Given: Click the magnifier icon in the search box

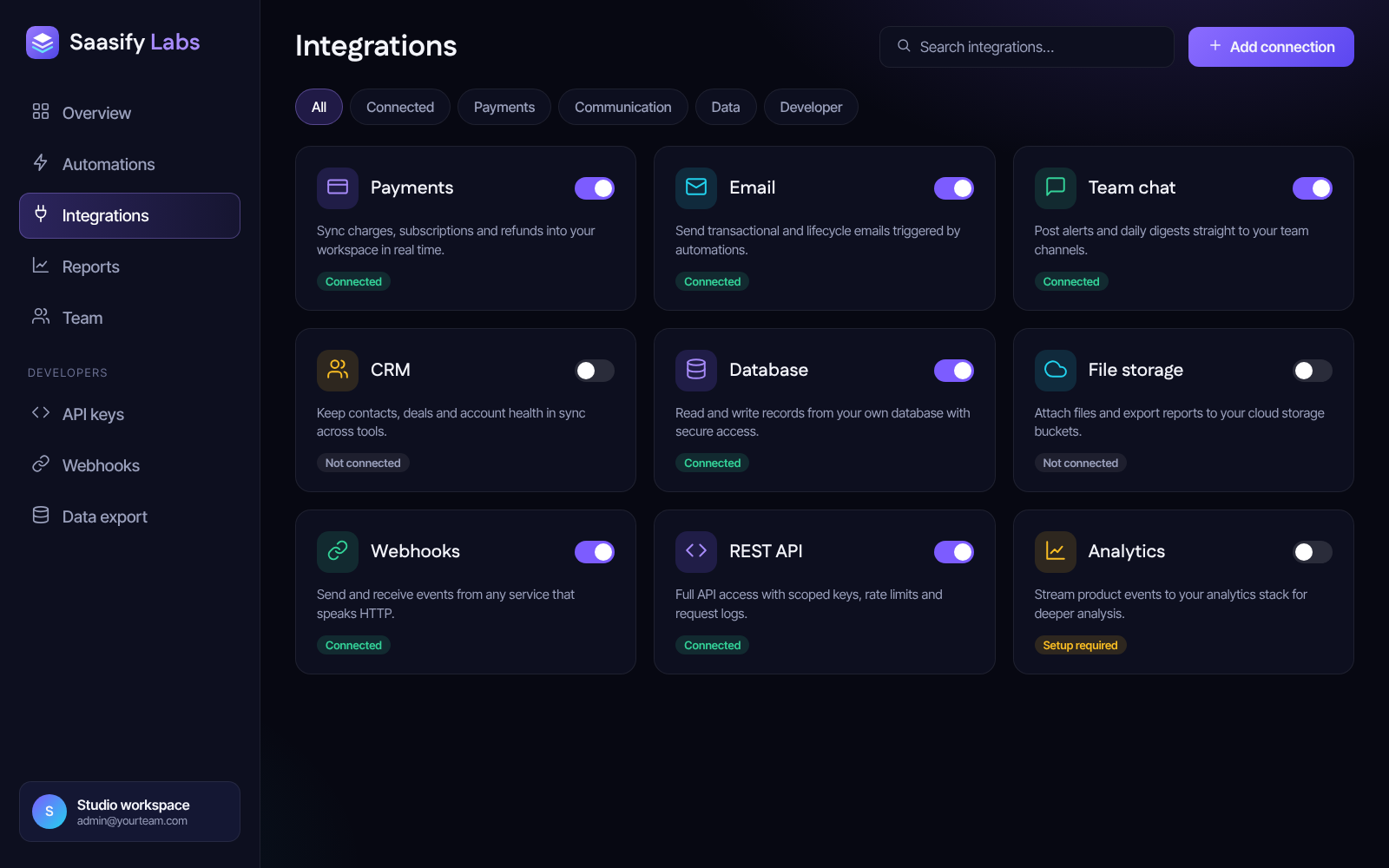Looking at the screenshot, I should point(904,46).
